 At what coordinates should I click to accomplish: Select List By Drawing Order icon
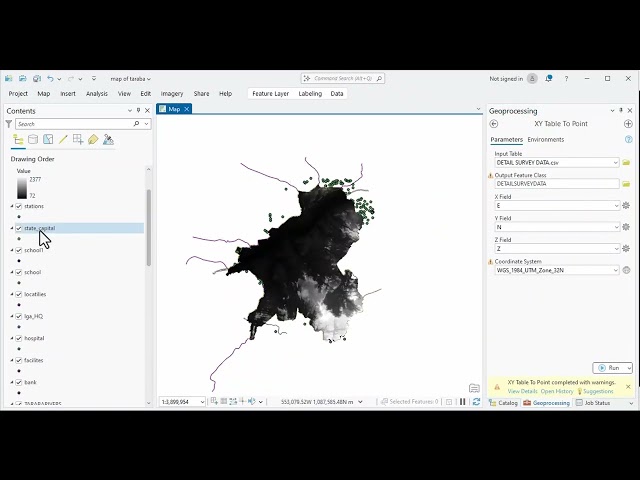tap(18, 140)
